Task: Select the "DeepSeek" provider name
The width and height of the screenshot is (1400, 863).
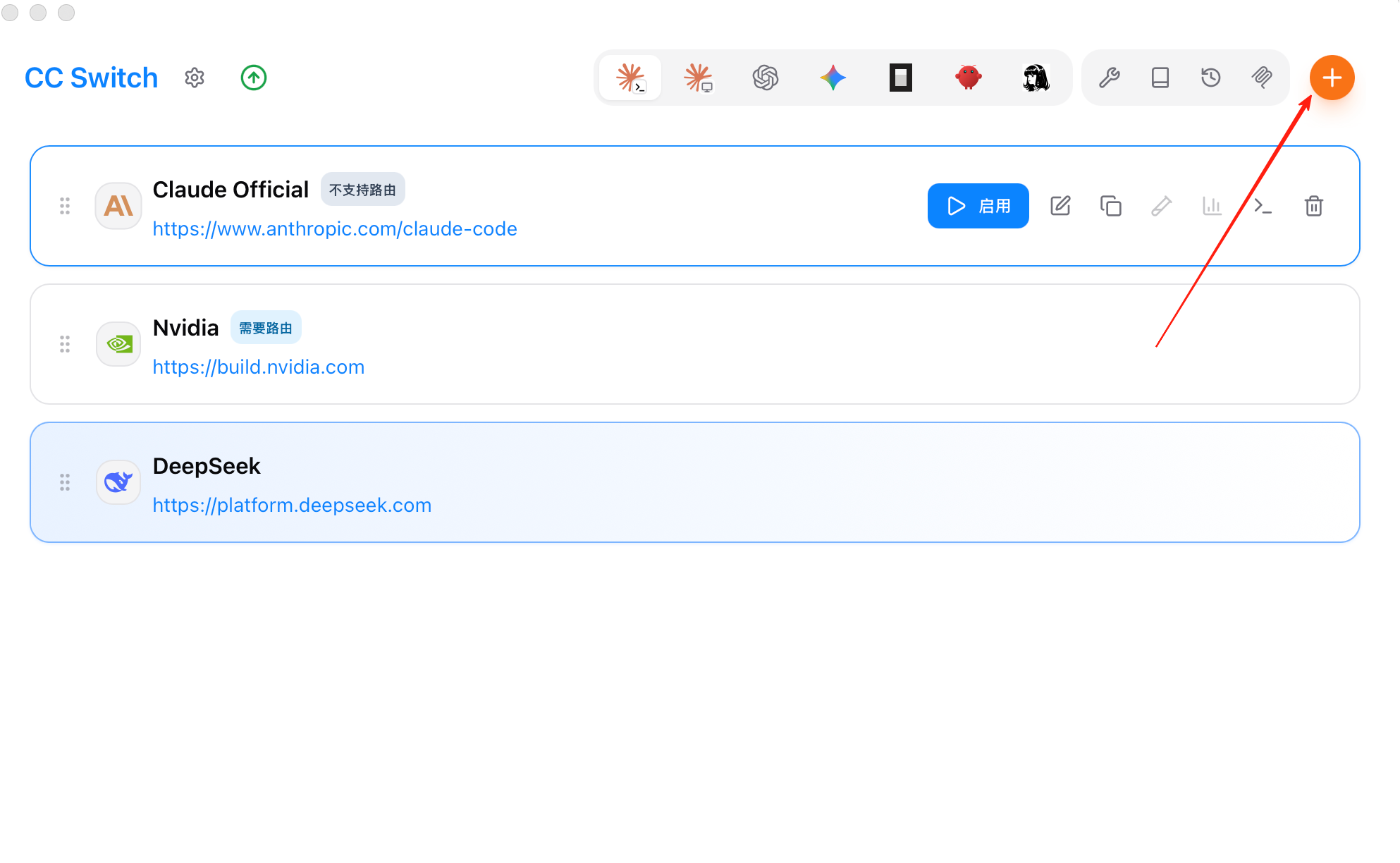Action: coord(207,465)
